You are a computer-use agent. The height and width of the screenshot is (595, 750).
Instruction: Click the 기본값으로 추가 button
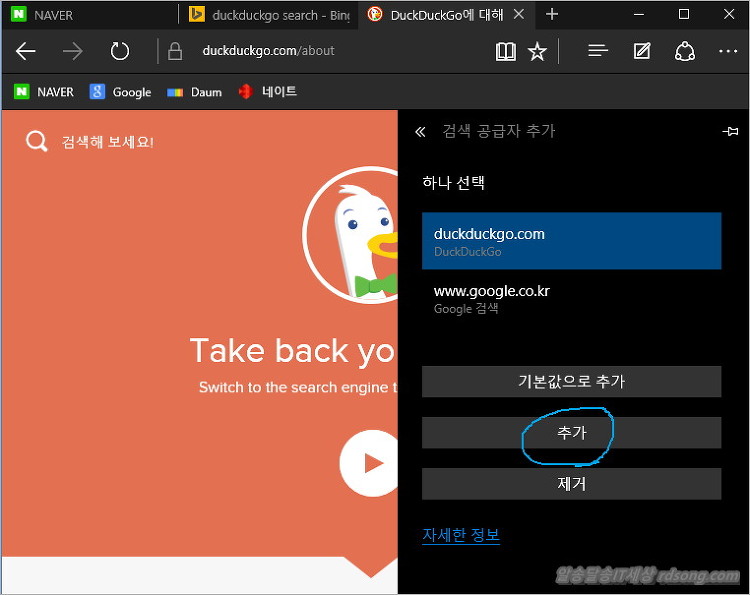click(571, 381)
